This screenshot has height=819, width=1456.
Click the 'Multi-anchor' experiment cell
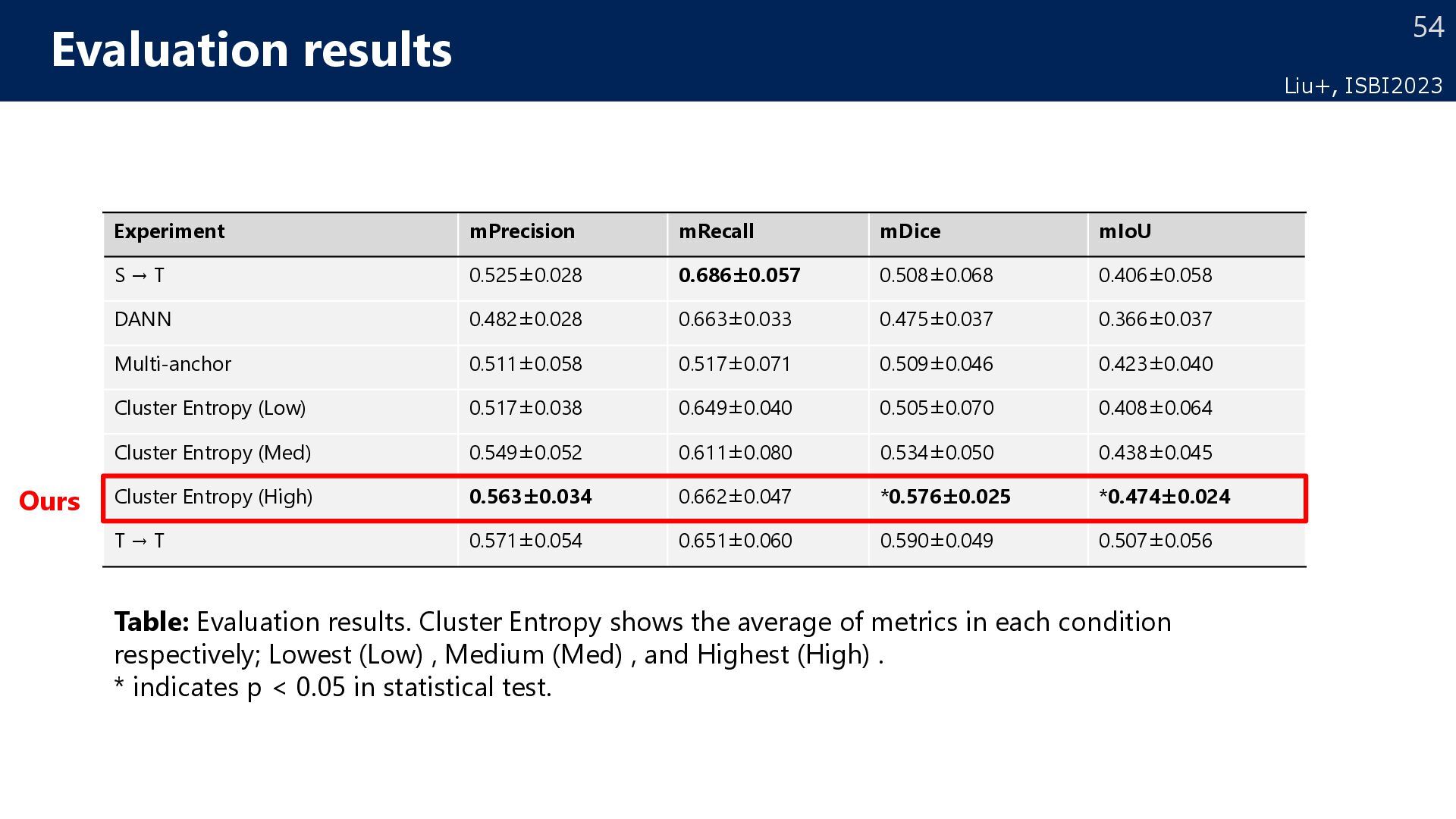(x=172, y=364)
